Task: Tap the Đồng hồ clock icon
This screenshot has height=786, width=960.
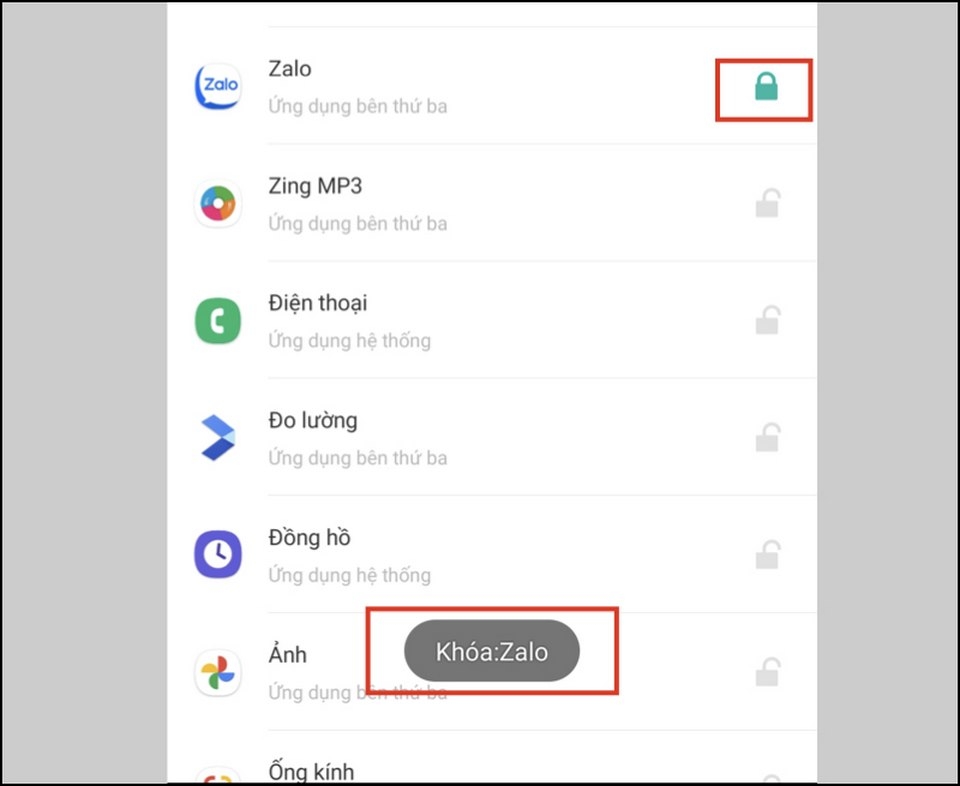Action: tap(217, 555)
